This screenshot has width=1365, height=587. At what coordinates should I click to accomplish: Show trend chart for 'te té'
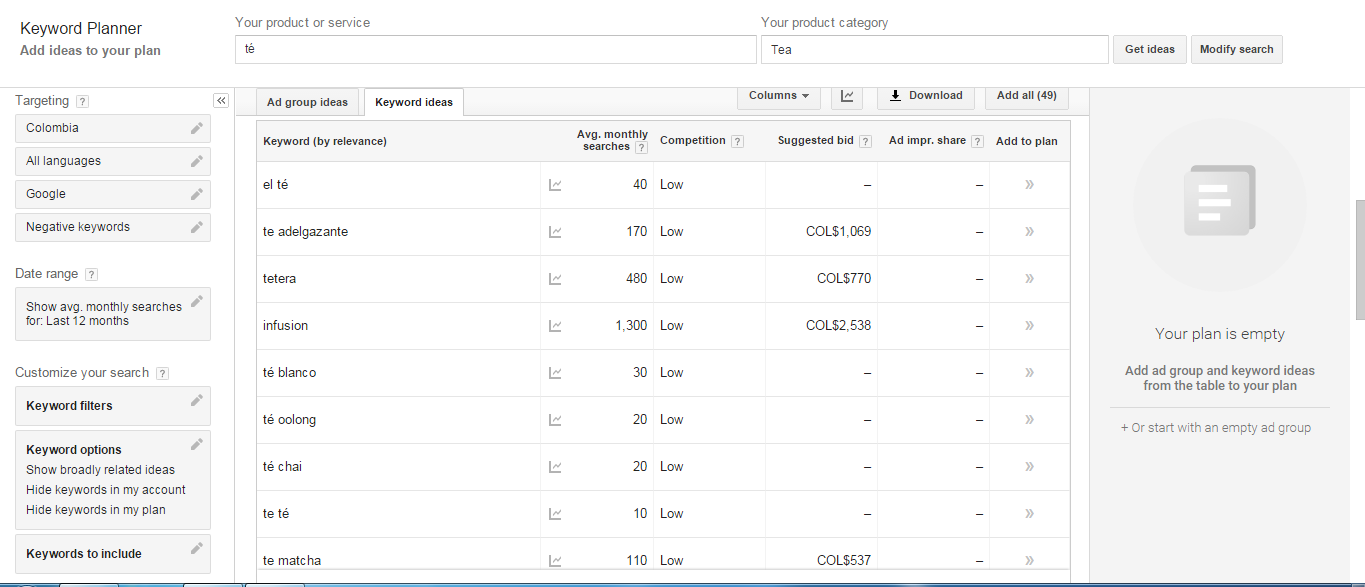click(555, 514)
